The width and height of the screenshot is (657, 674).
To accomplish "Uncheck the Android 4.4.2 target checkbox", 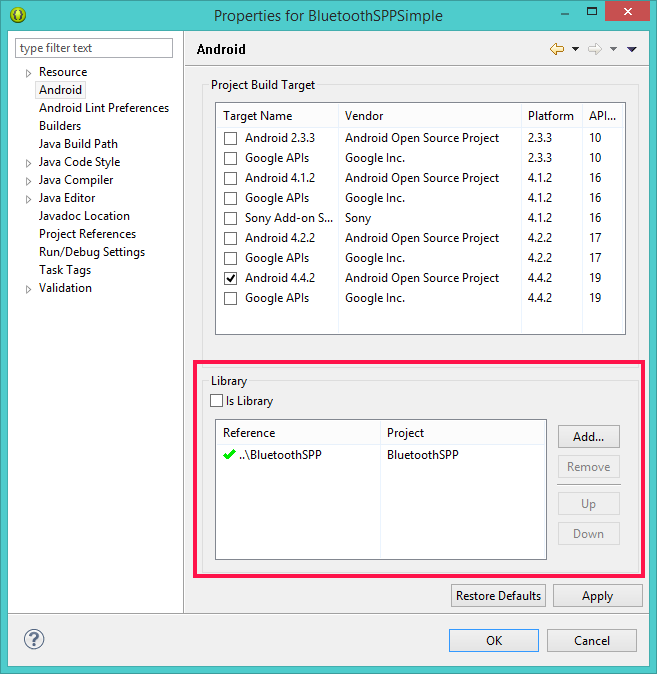I will pos(230,279).
